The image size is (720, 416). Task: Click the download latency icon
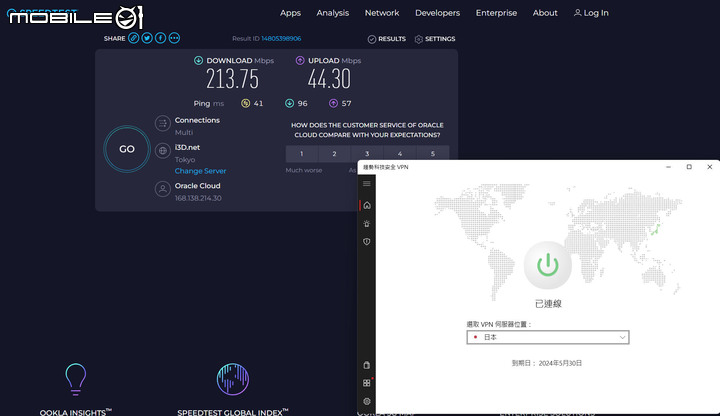pyautogui.click(x=289, y=103)
